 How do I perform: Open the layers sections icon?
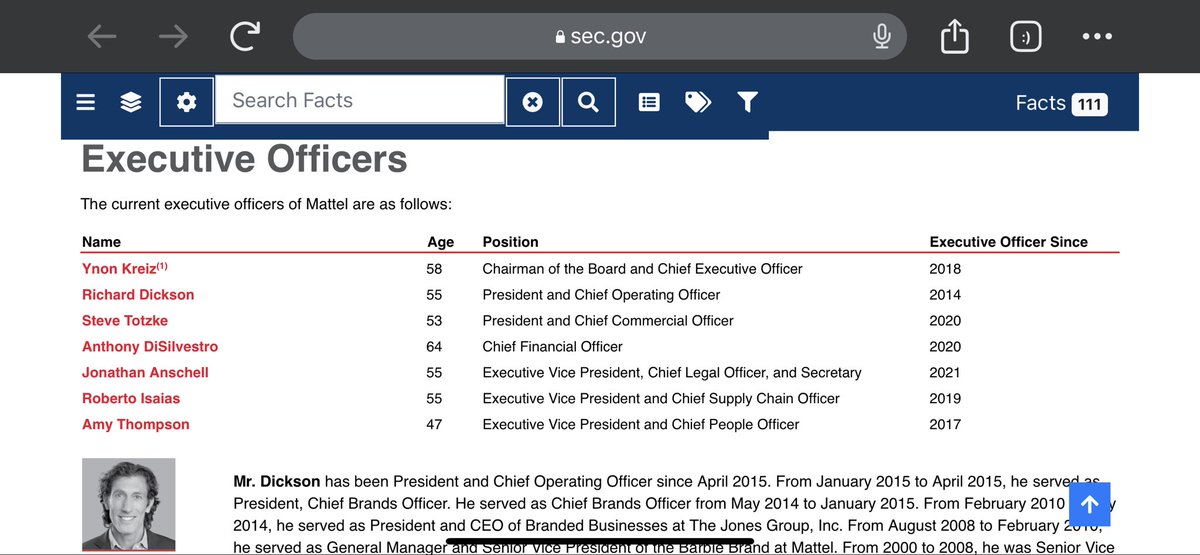(x=131, y=102)
